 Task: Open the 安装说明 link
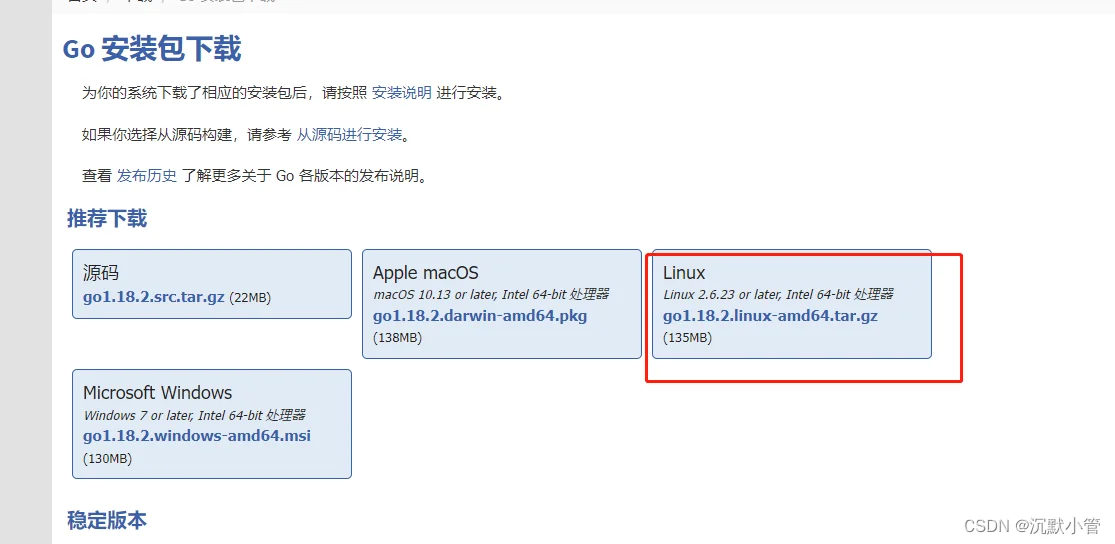click(x=402, y=92)
